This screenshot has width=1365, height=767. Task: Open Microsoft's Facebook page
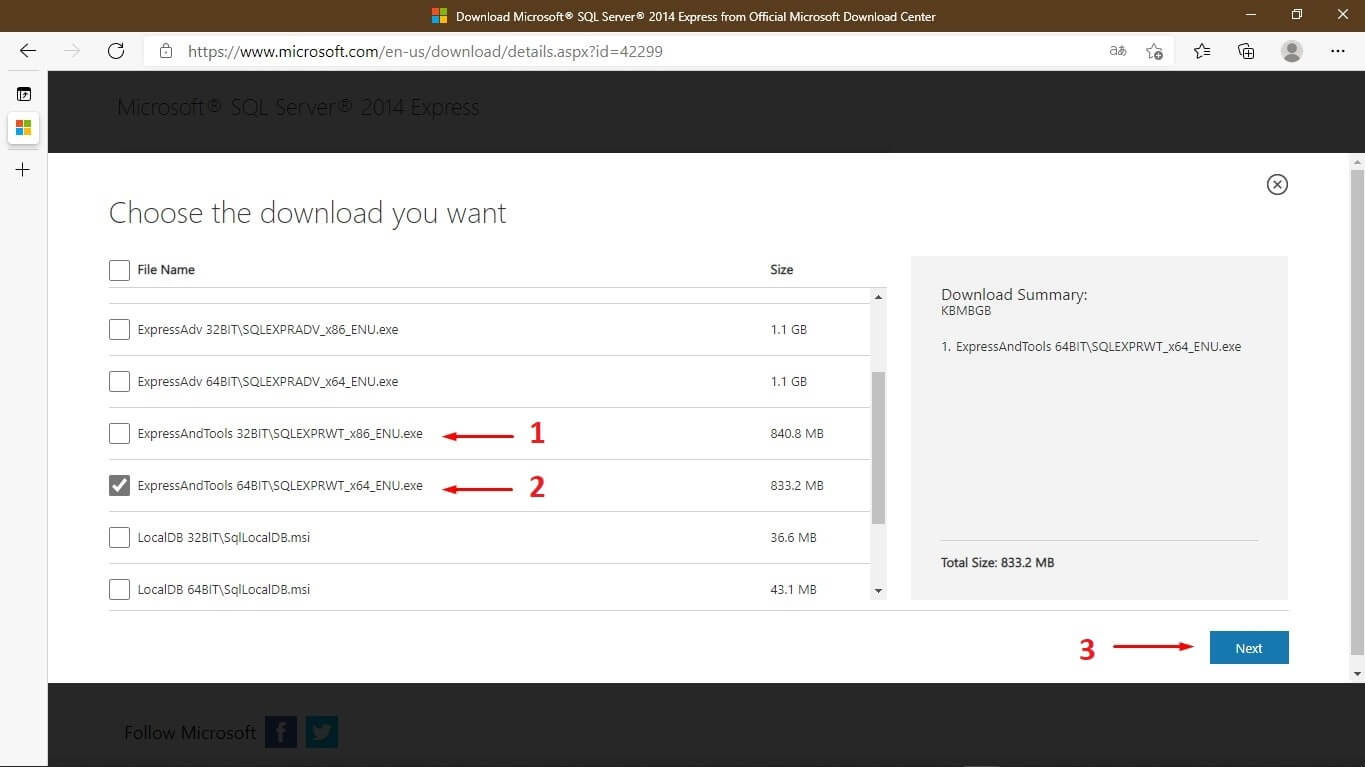281,732
